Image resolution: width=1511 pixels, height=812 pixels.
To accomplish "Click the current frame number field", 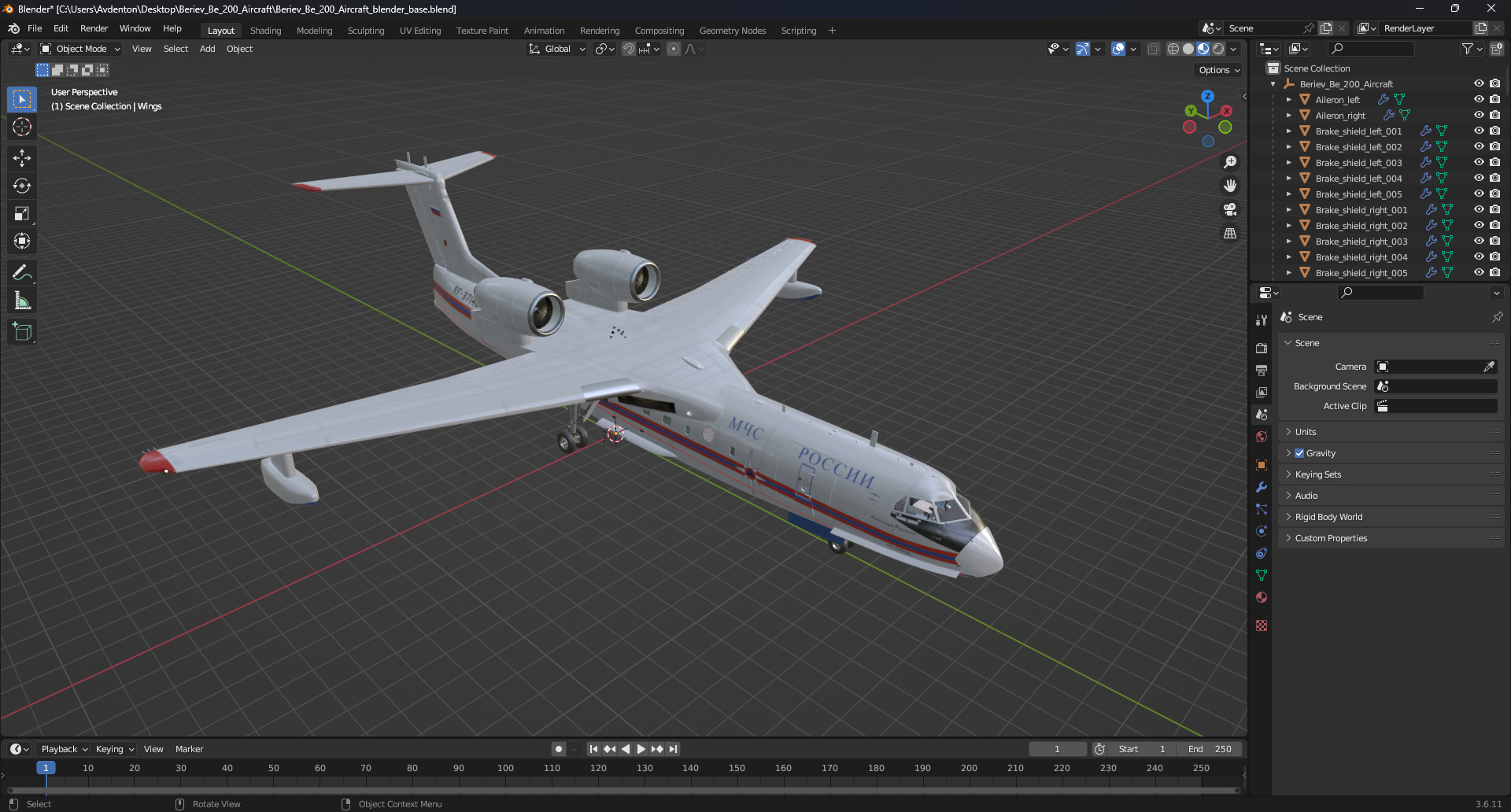I will click(x=1057, y=749).
